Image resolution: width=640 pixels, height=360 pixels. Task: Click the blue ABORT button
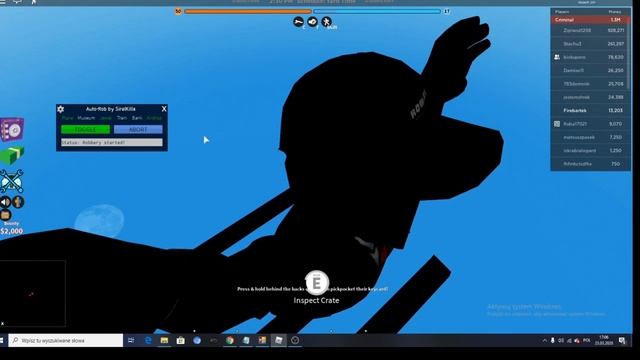coord(138,129)
